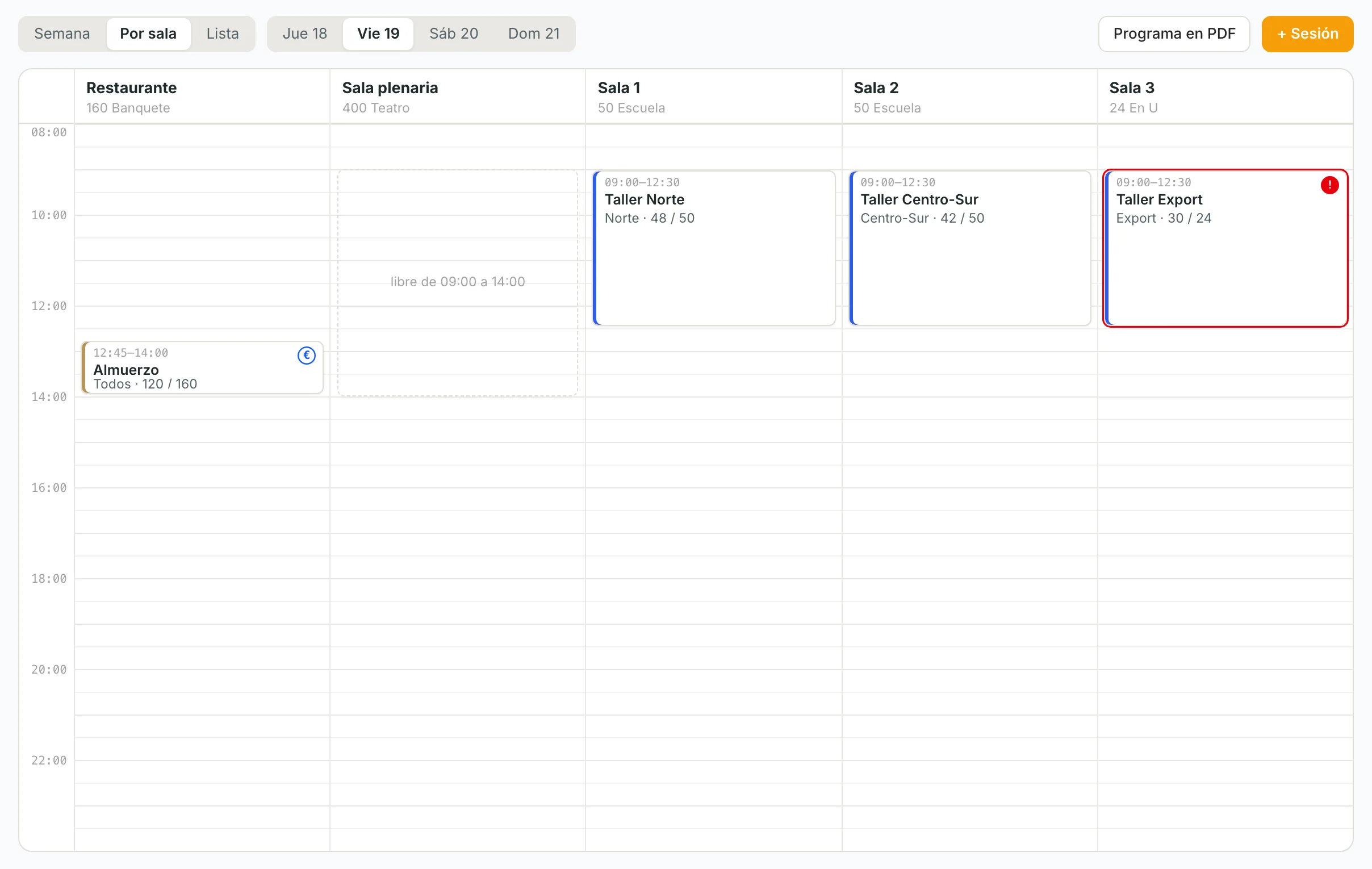Click the Programa en PDF button
This screenshot has width=1372, height=869.
1174,34
